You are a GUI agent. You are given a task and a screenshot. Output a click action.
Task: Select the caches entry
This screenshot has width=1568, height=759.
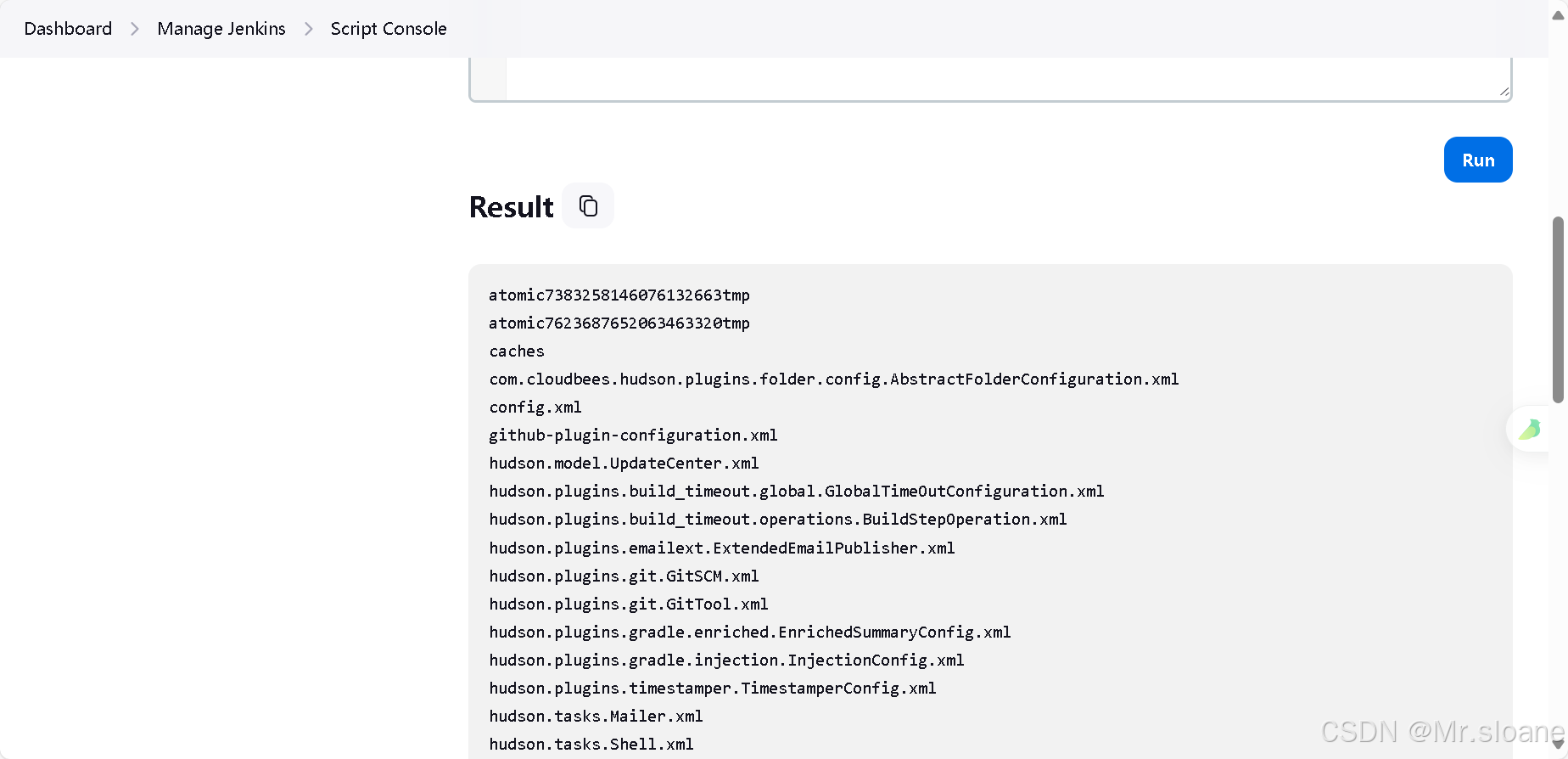coord(517,351)
